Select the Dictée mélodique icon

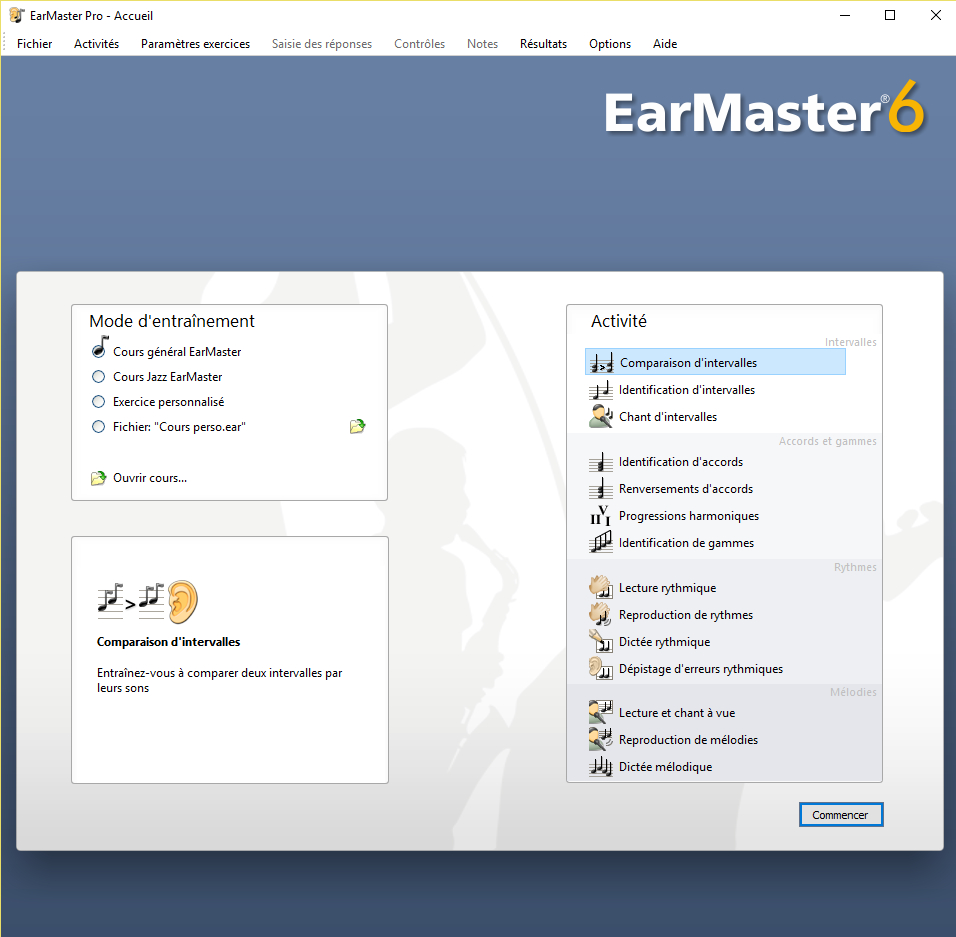coord(600,766)
